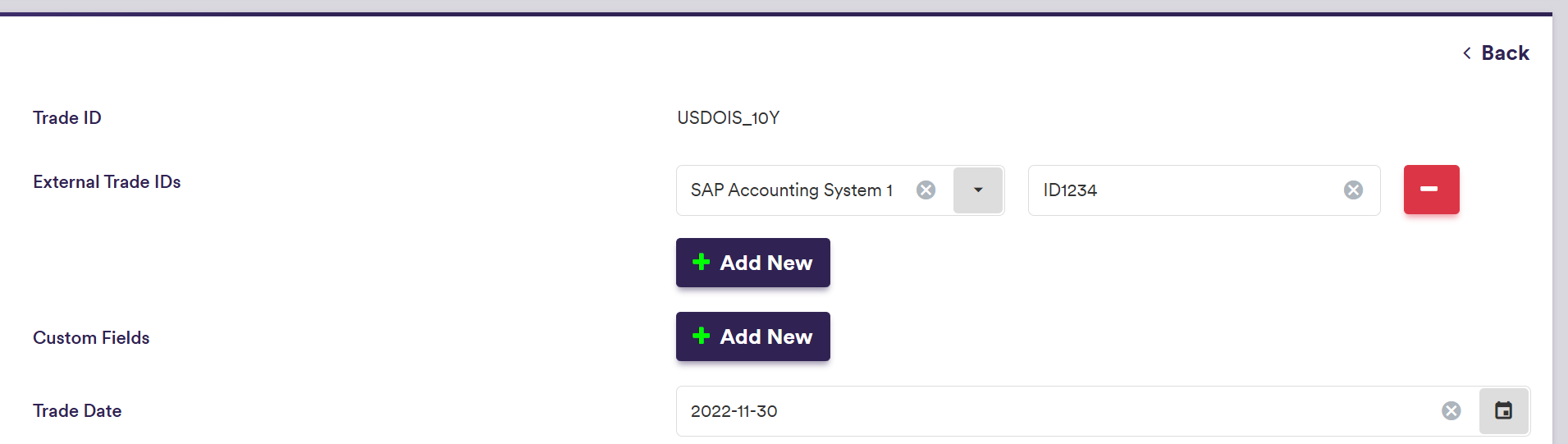Click the Trade ID label
This screenshot has width=1568, height=444.
[67, 118]
